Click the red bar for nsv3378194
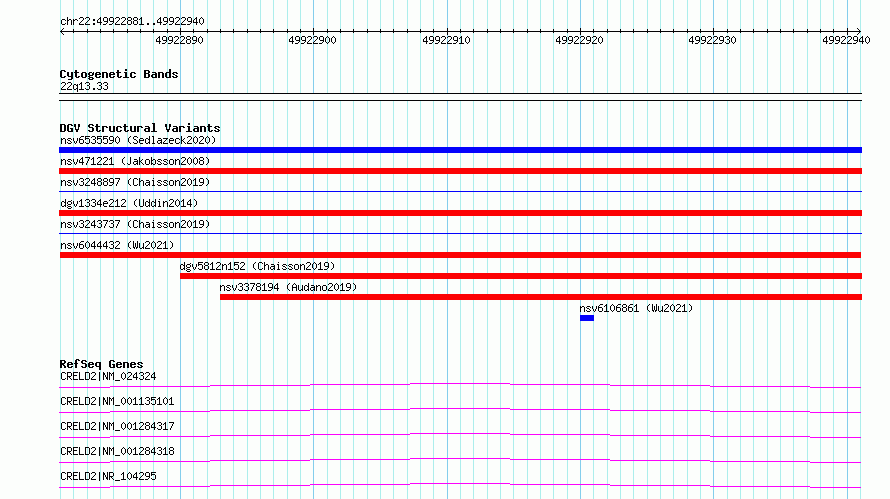Screen dimensions: 890x499 coord(541,297)
